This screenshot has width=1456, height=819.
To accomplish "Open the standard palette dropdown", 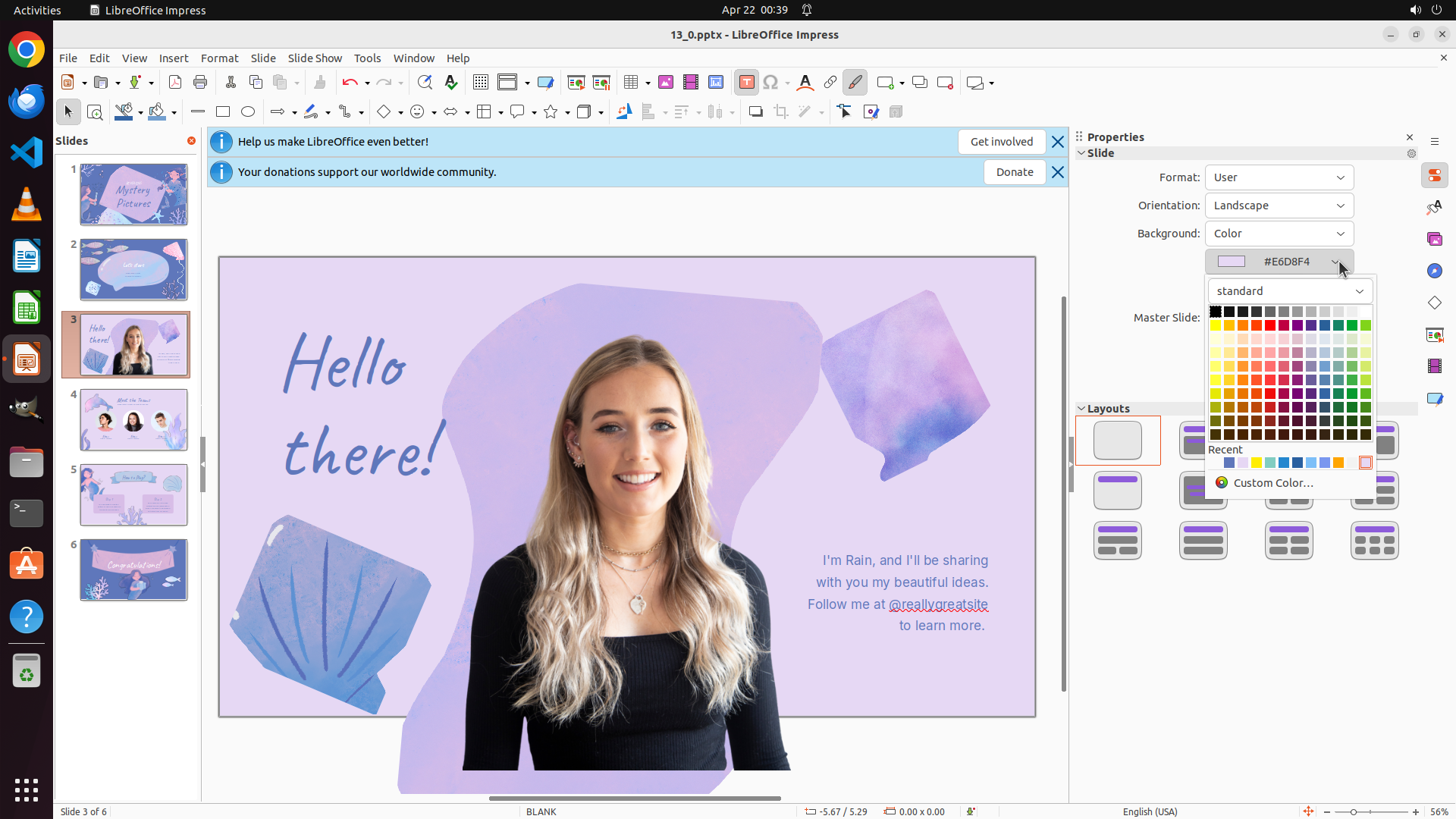I will tap(1290, 291).
